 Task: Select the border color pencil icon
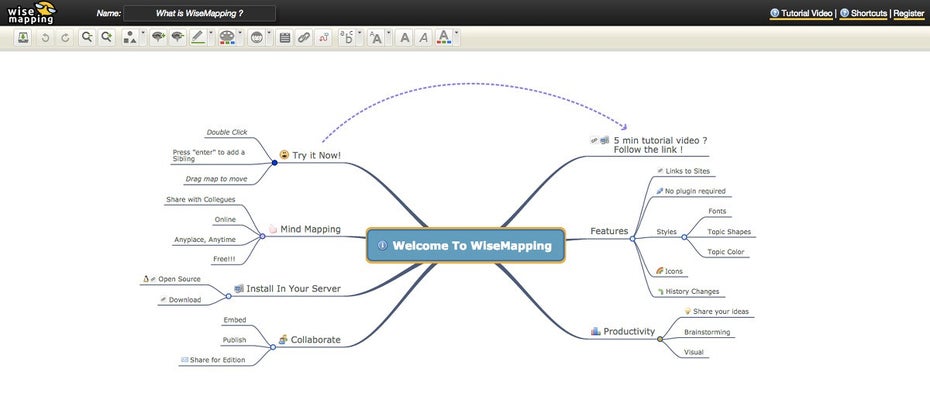pos(198,37)
